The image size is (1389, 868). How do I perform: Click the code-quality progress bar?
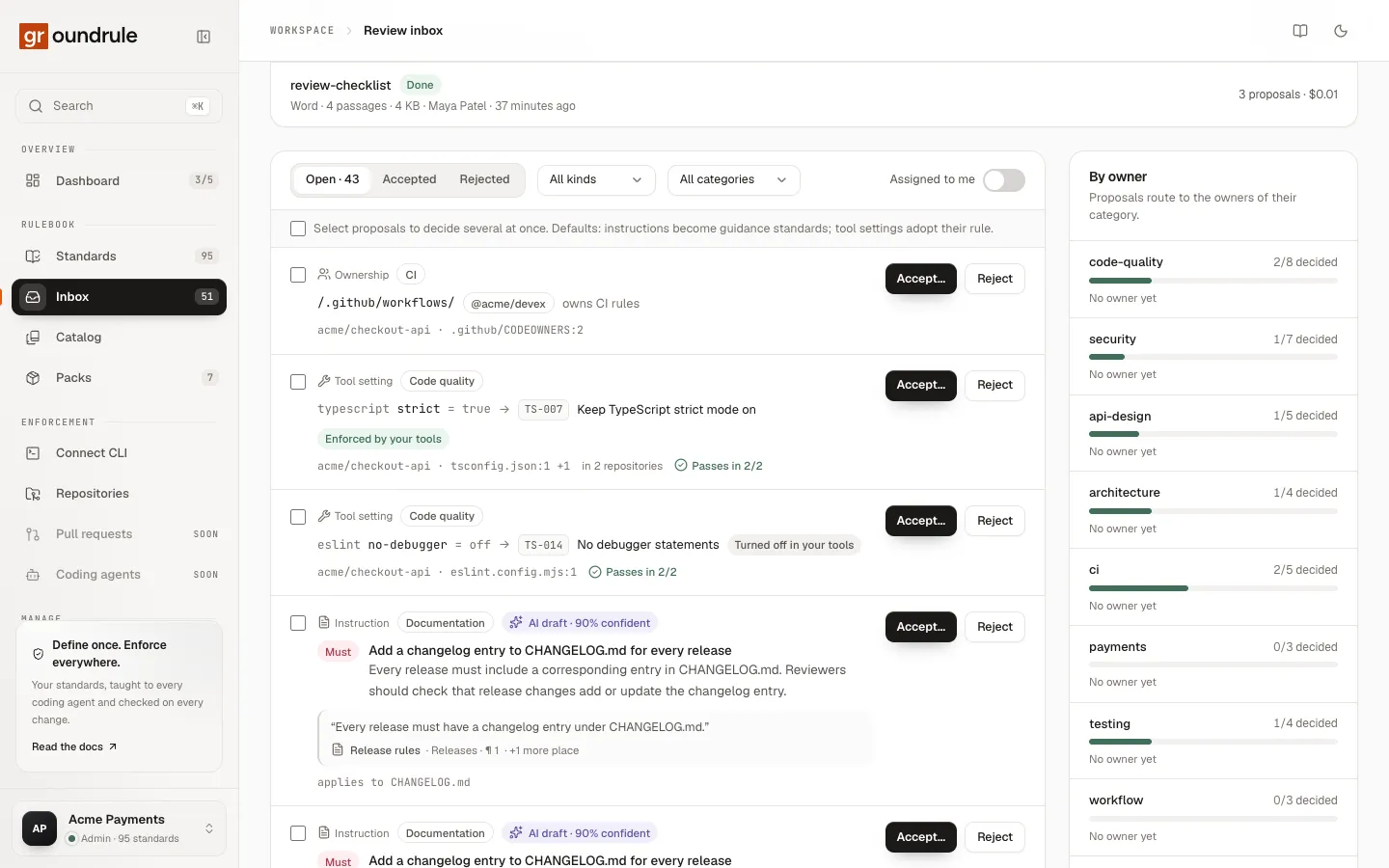pos(1213,281)
